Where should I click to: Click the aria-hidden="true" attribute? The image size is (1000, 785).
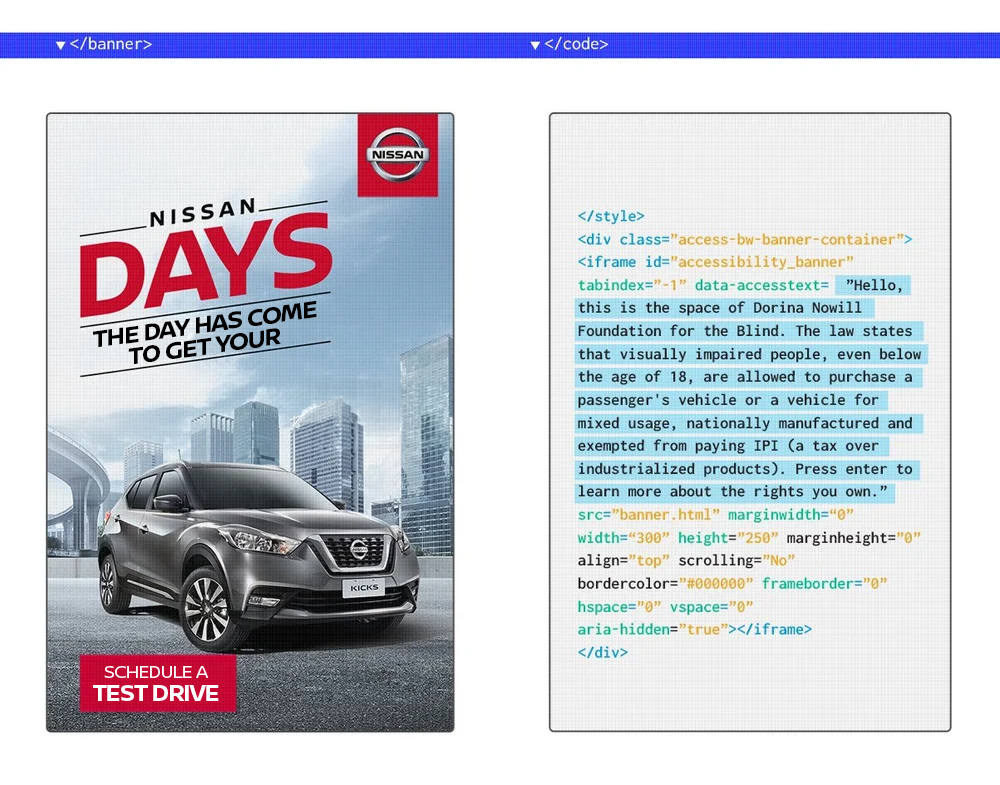652,629
